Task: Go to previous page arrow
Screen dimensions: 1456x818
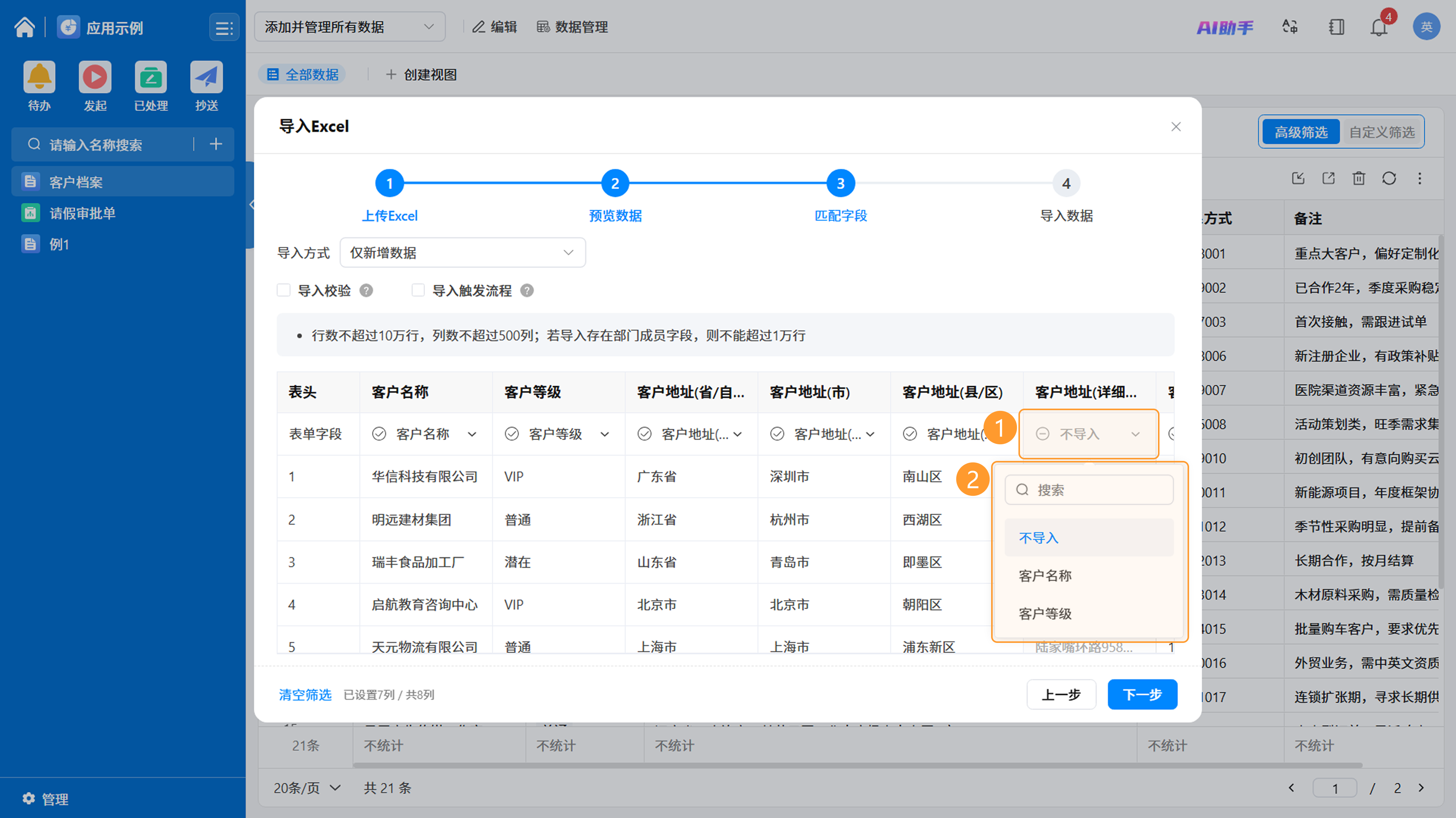Action: [1291, 788]
